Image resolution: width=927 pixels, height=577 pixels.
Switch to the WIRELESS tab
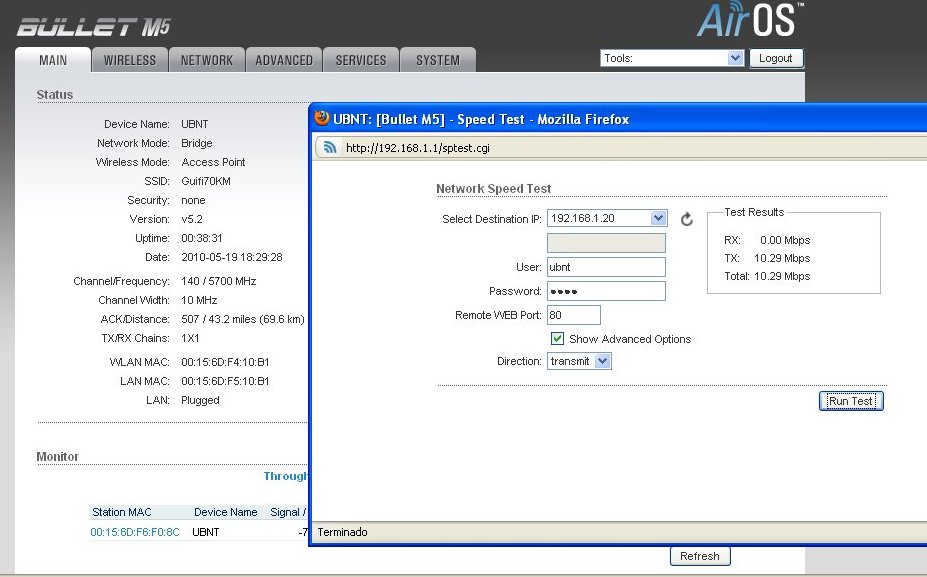pos(130,60)
